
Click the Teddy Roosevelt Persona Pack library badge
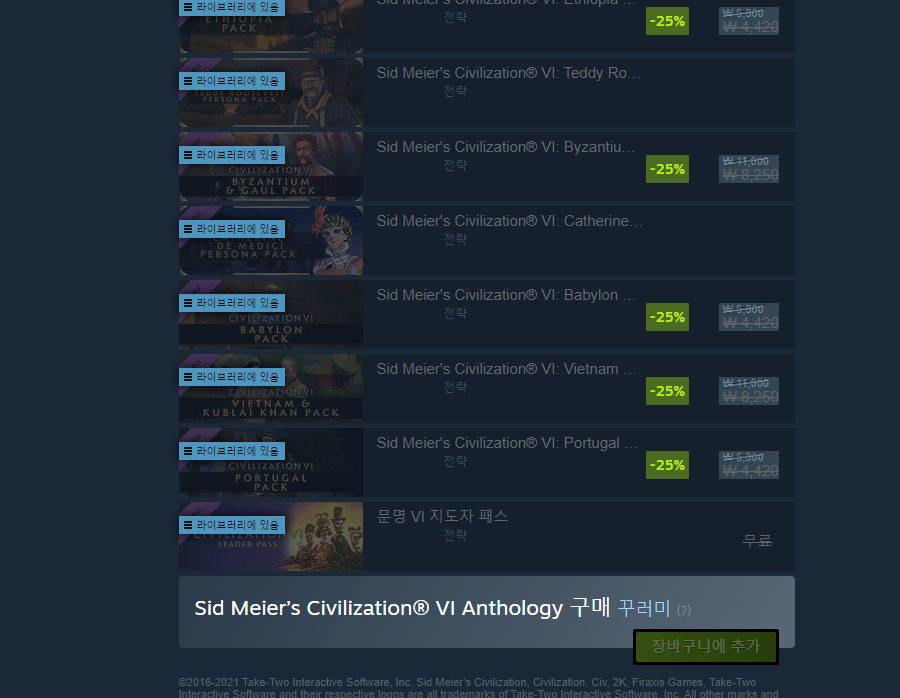232,81
